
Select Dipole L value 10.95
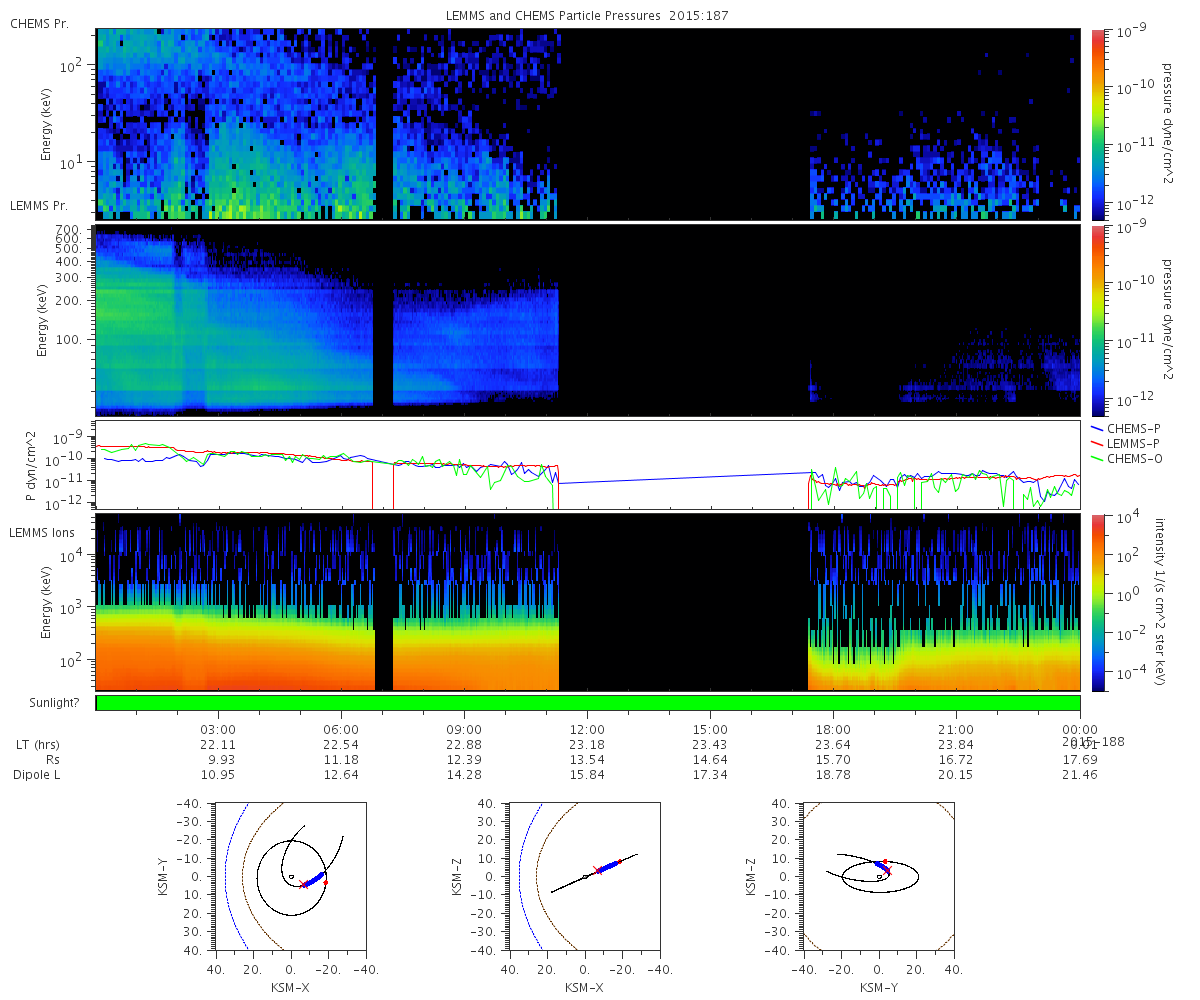point(219,775)
